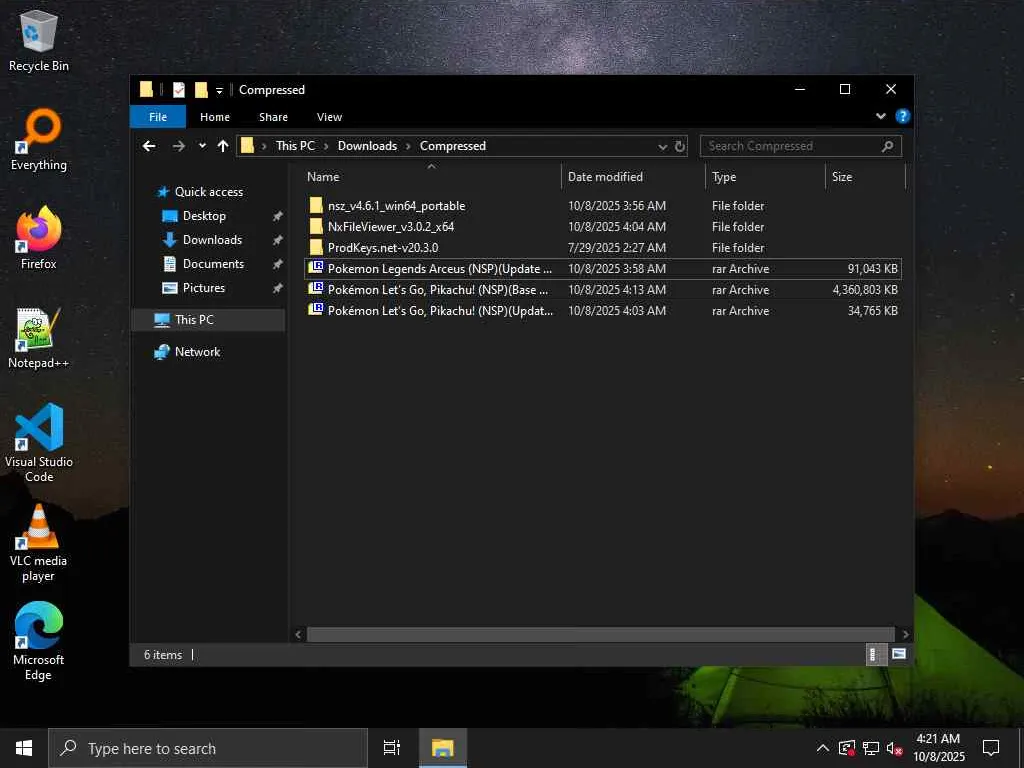Viewport: 1024px width, 768px height.
Task: Select Pokémon Let's Go Pikachu Base archive
Action: tap(602, 289)
